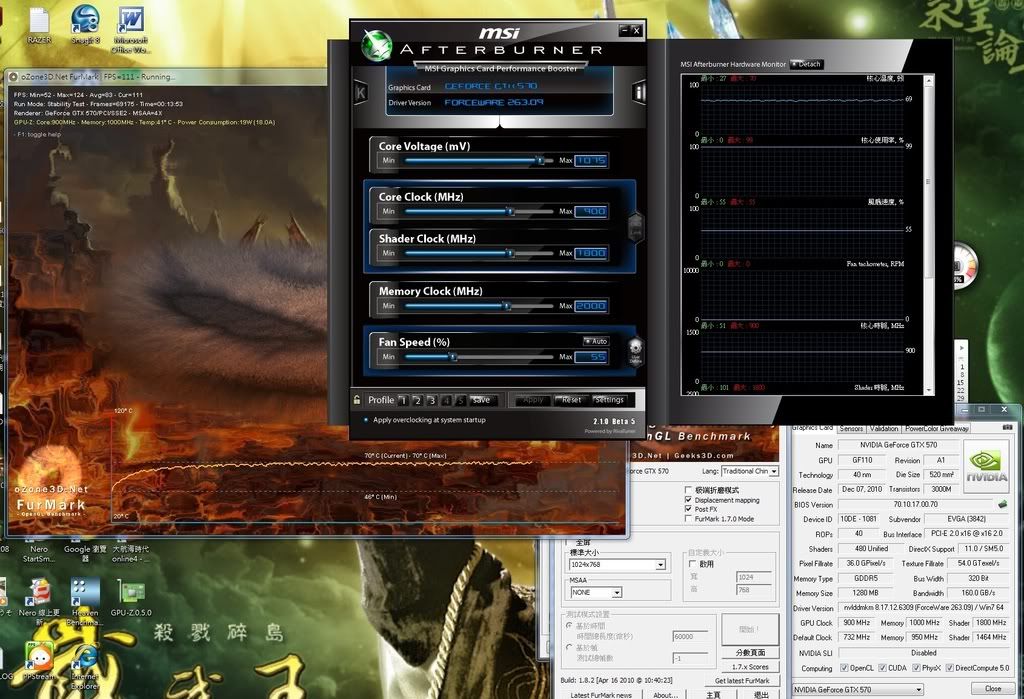
Task: Enable the FurMark 1.7.0 Mode checkbox
Action: point(688,519)
